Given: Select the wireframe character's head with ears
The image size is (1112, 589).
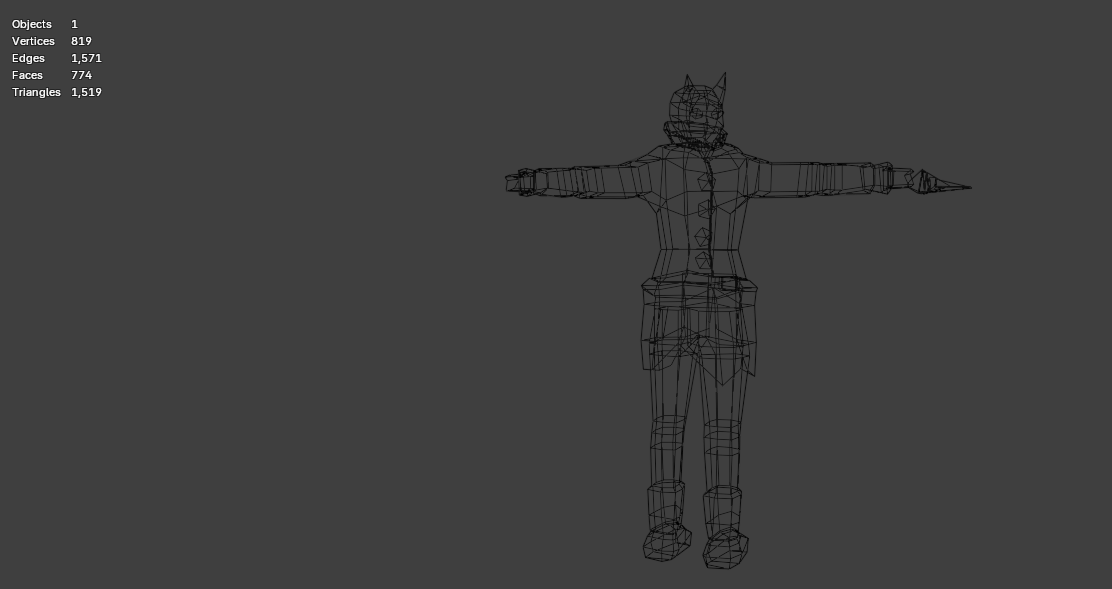Looking at the screenshot, I should [x=696, y=108].
